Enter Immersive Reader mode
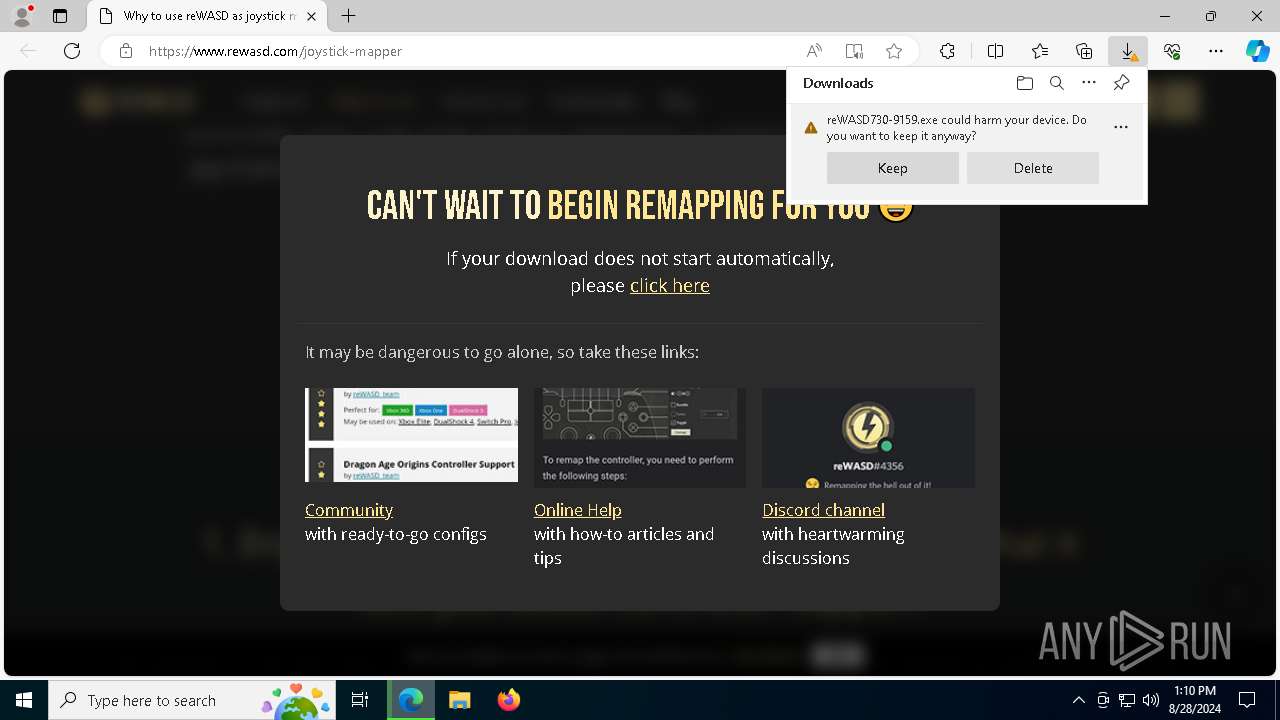 pos(854,51)
